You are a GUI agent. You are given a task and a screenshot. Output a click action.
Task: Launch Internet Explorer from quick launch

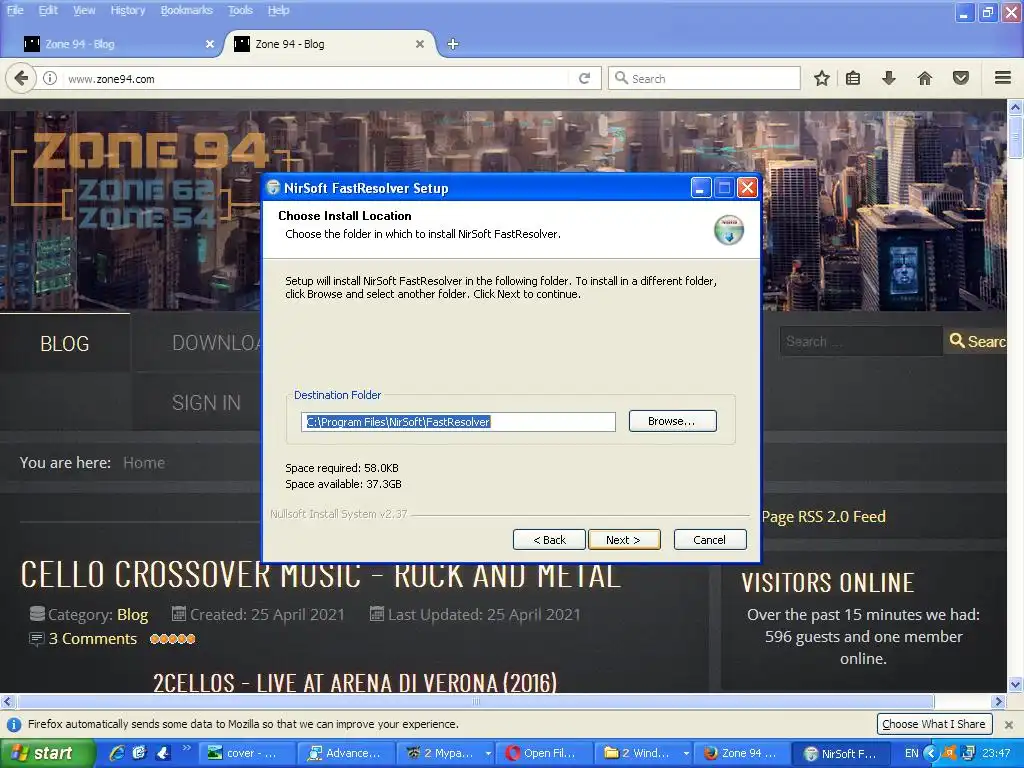[x=117, y=753]
